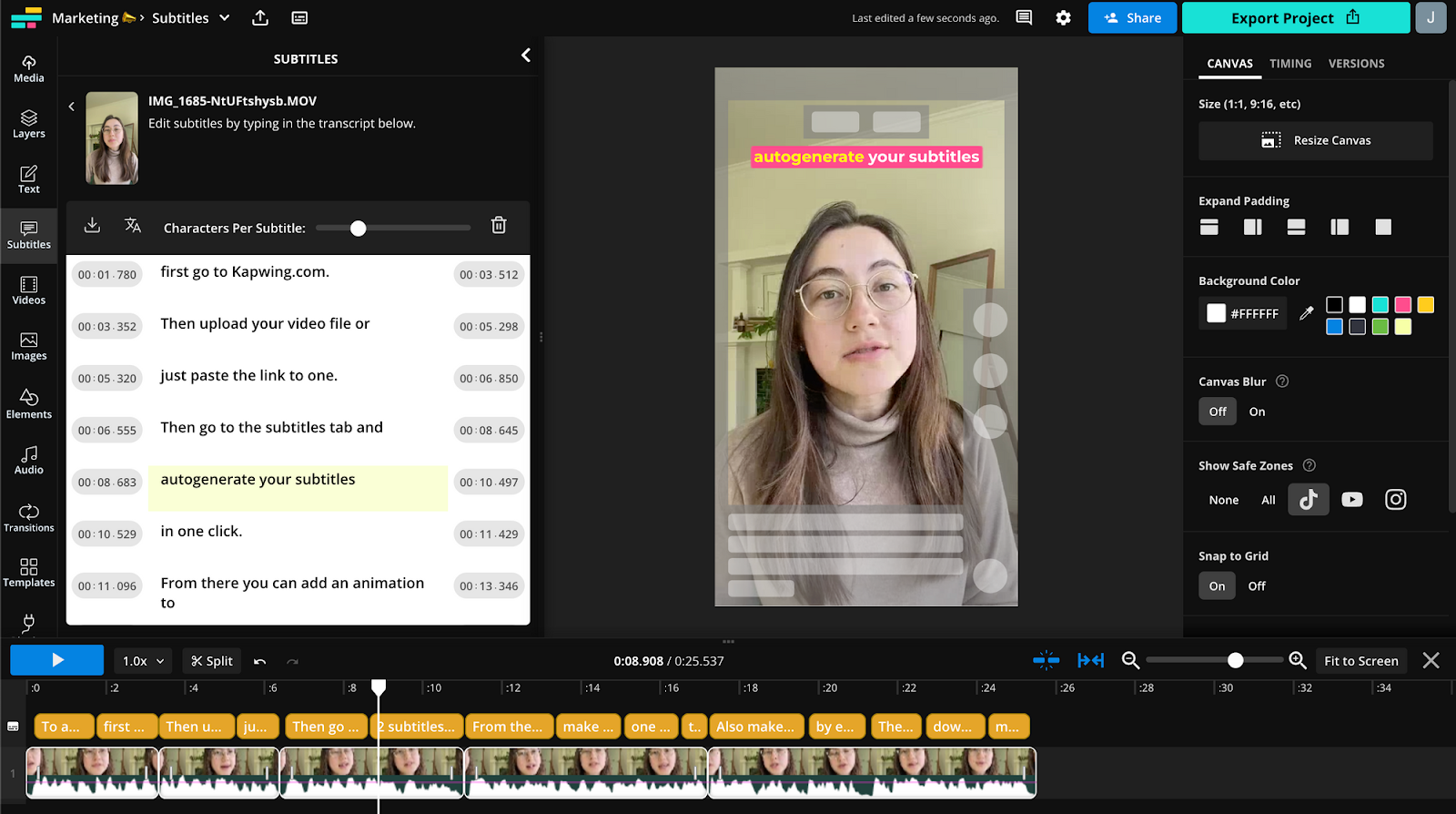This screenshot has height=814, width=1456.
Task: Open settings with the gear icon
Action: click(1063, 18)
